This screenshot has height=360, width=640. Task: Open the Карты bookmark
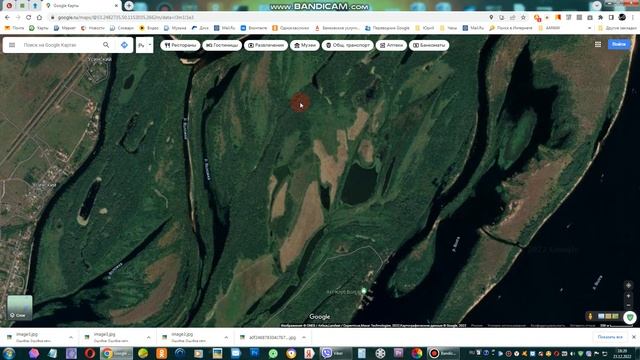point(38,28)
